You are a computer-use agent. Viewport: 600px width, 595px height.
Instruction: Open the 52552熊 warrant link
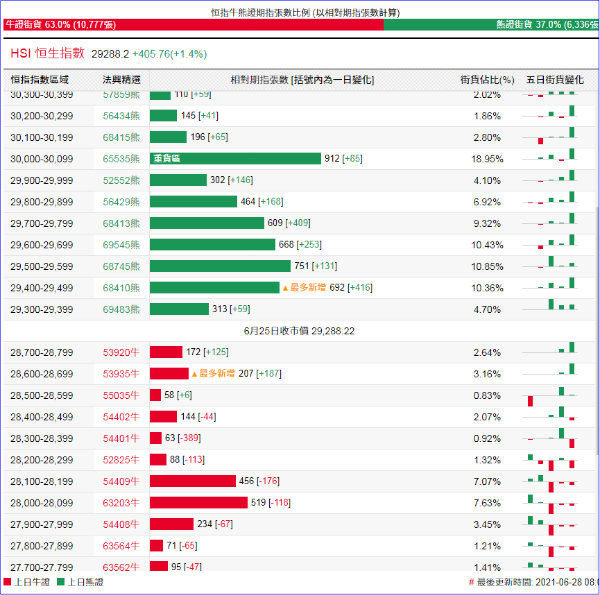(121, 180)
